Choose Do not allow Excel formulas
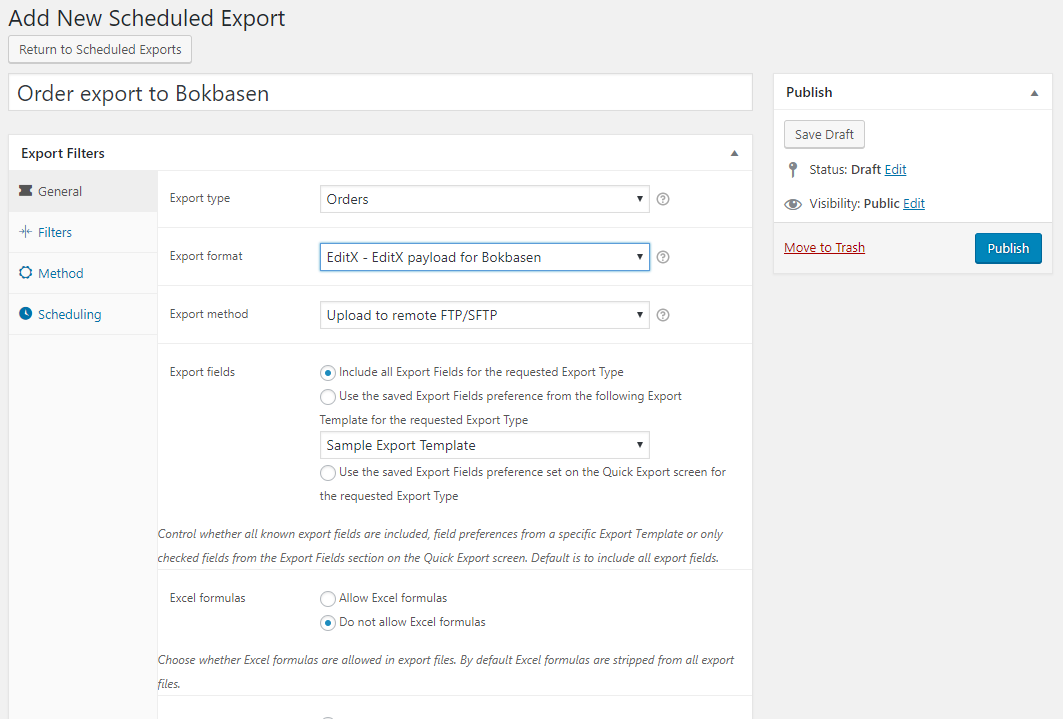Image resolution: width=1063 pixels, height=719 pixels. point(328,623)
